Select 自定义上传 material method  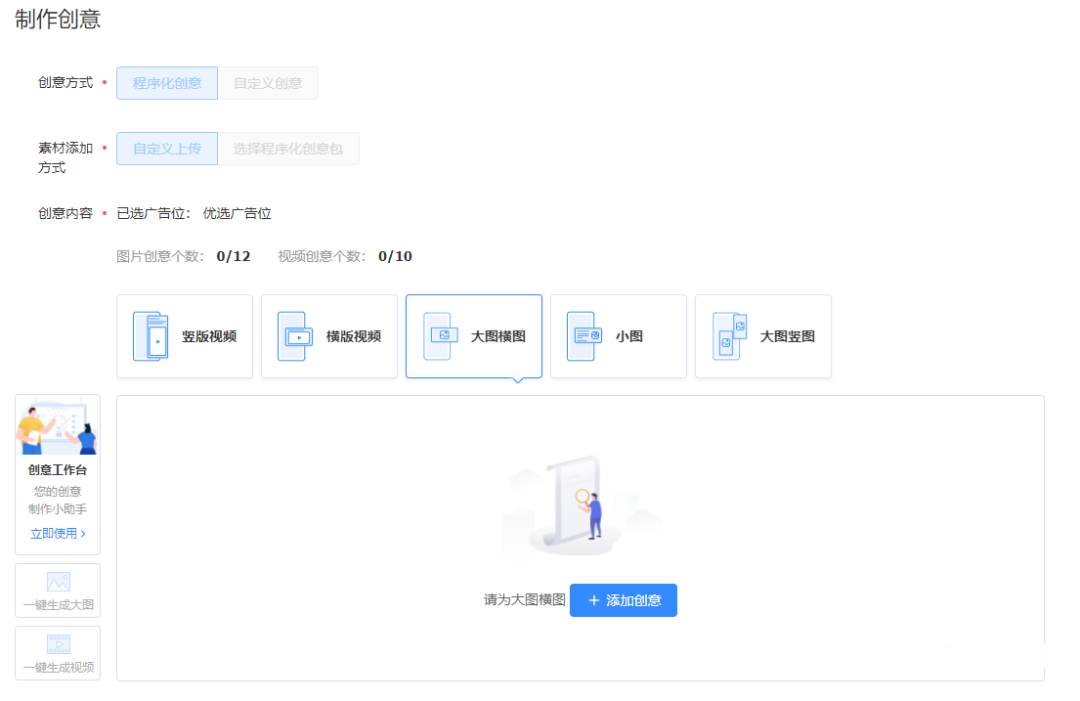pos(166,148)
